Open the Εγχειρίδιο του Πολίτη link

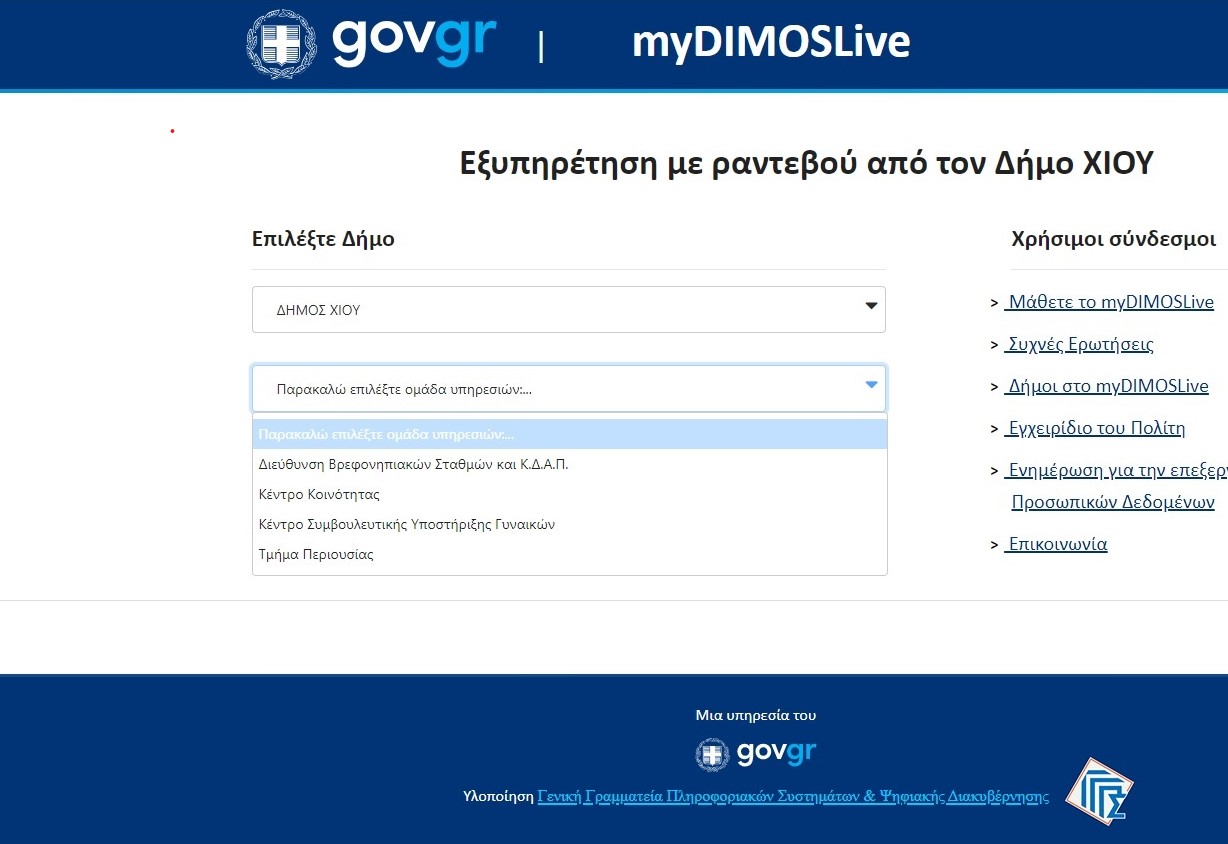tap(1095, 428)
